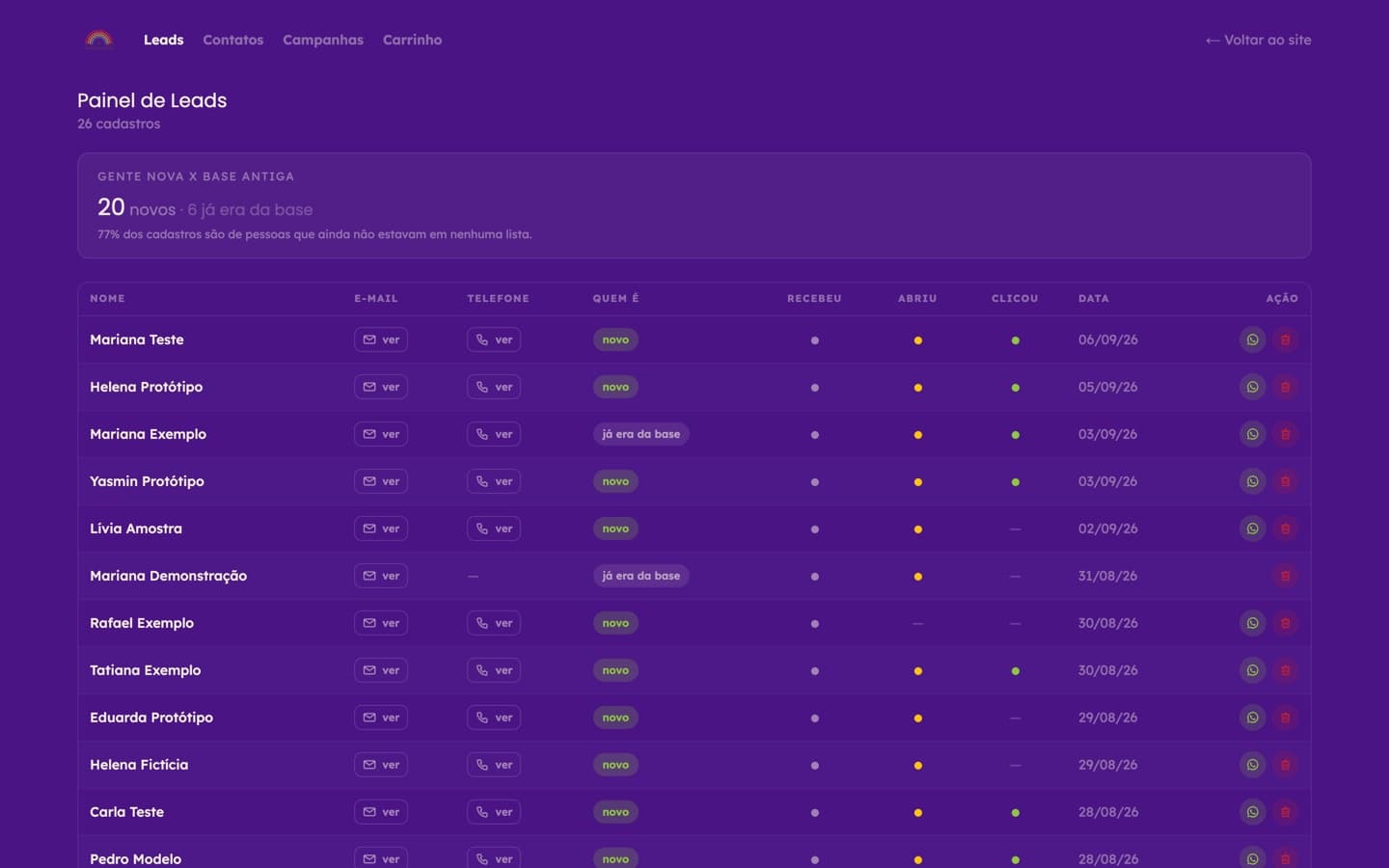Open WhatsApp for Eduarda Protótipo

(1252, 718)
